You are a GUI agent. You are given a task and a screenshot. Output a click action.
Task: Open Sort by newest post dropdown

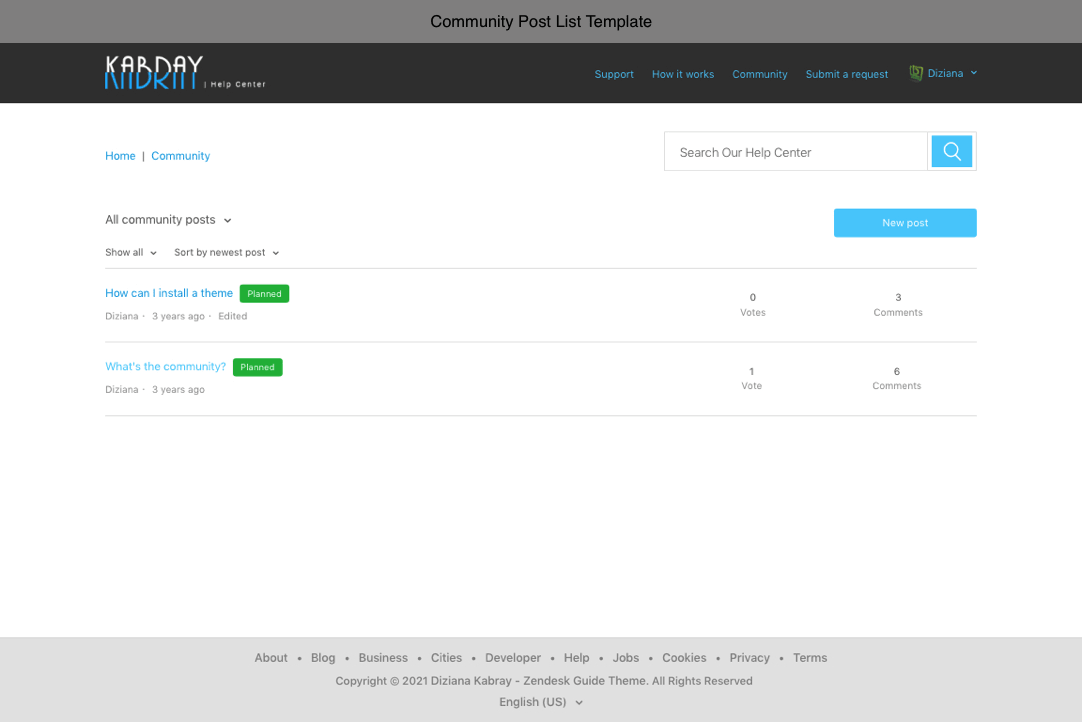[x=226, y=253]
